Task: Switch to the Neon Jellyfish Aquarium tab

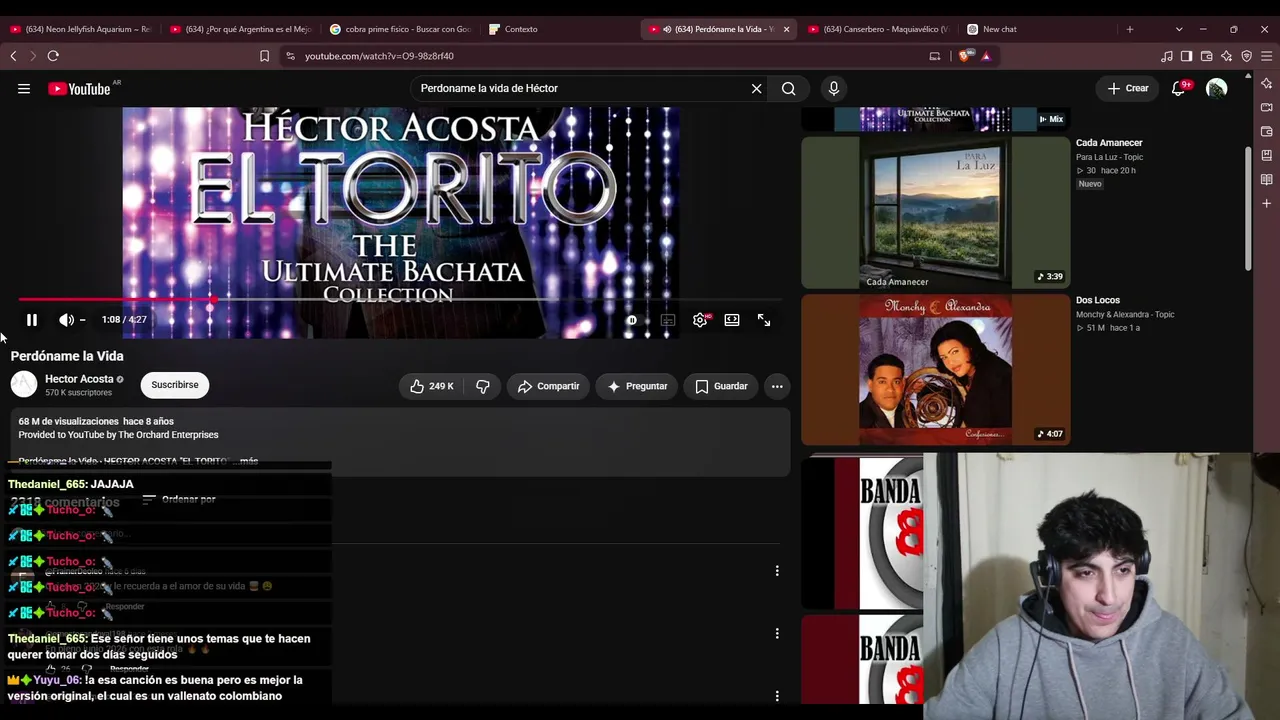Action: pyautogui.click(x=79, y=29)
